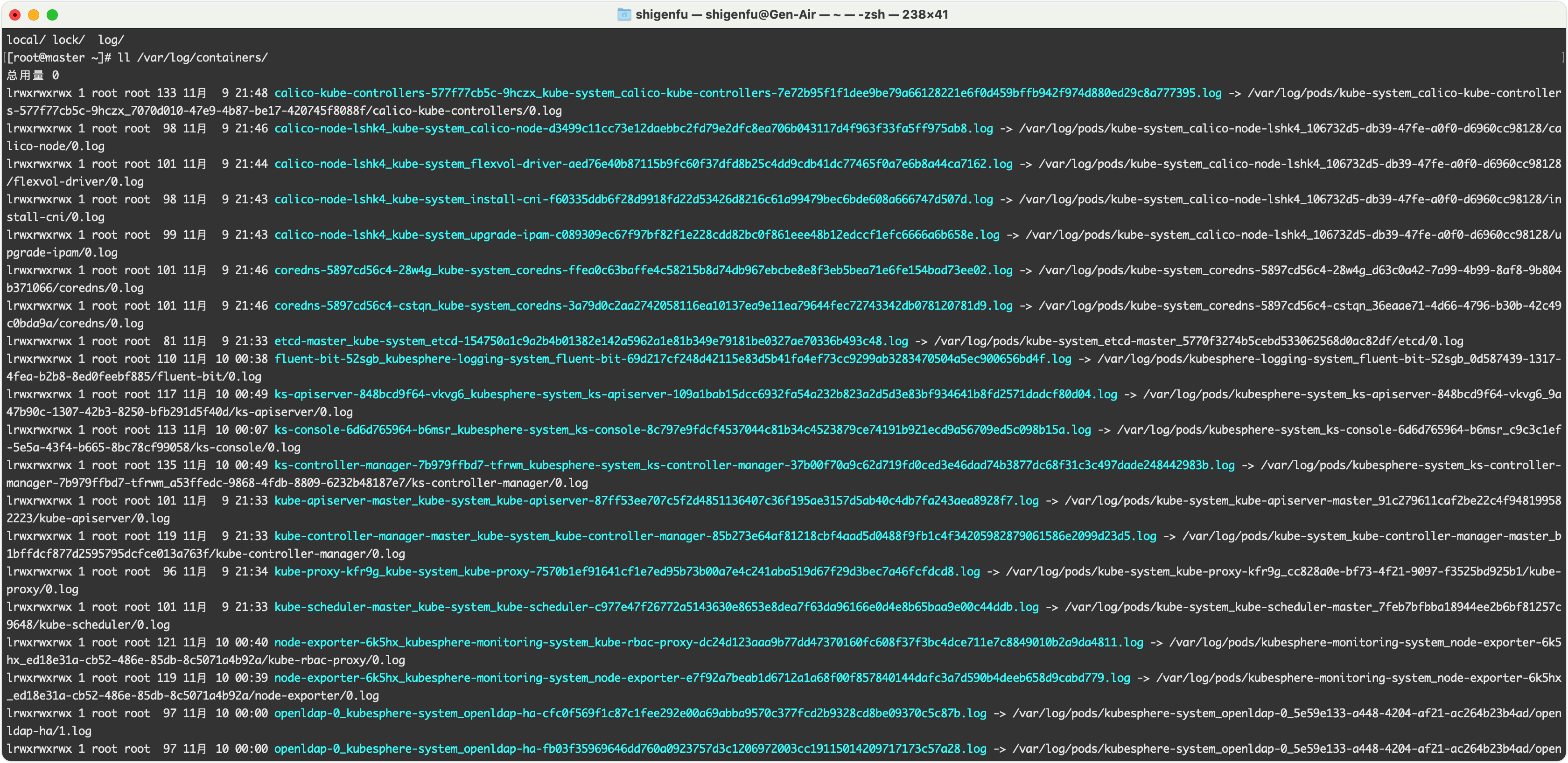
Task: Click the green full-screen window button
Action: (52, 14)
